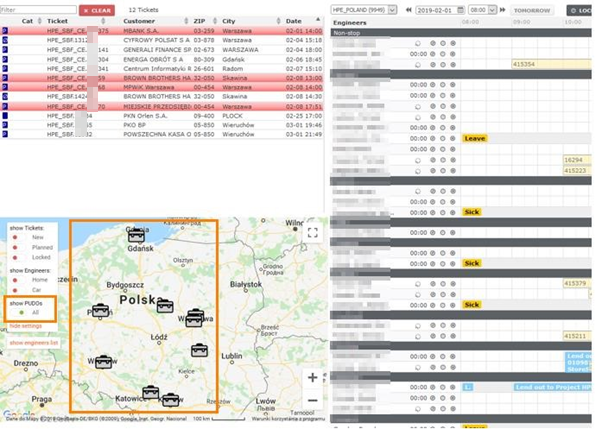Open the 08:00 start time dropdown
Image resolution: width=602 pixels, height=429 pixels.
(x=482, y=10)
